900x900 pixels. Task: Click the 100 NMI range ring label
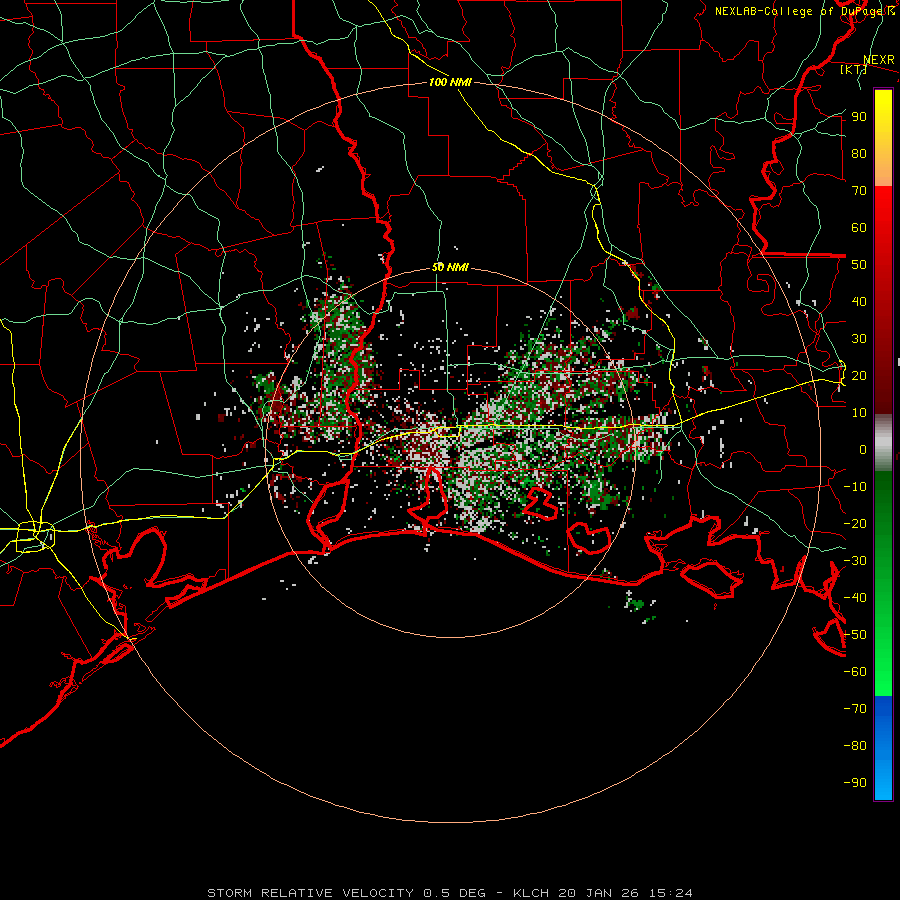tap(450, 82)
